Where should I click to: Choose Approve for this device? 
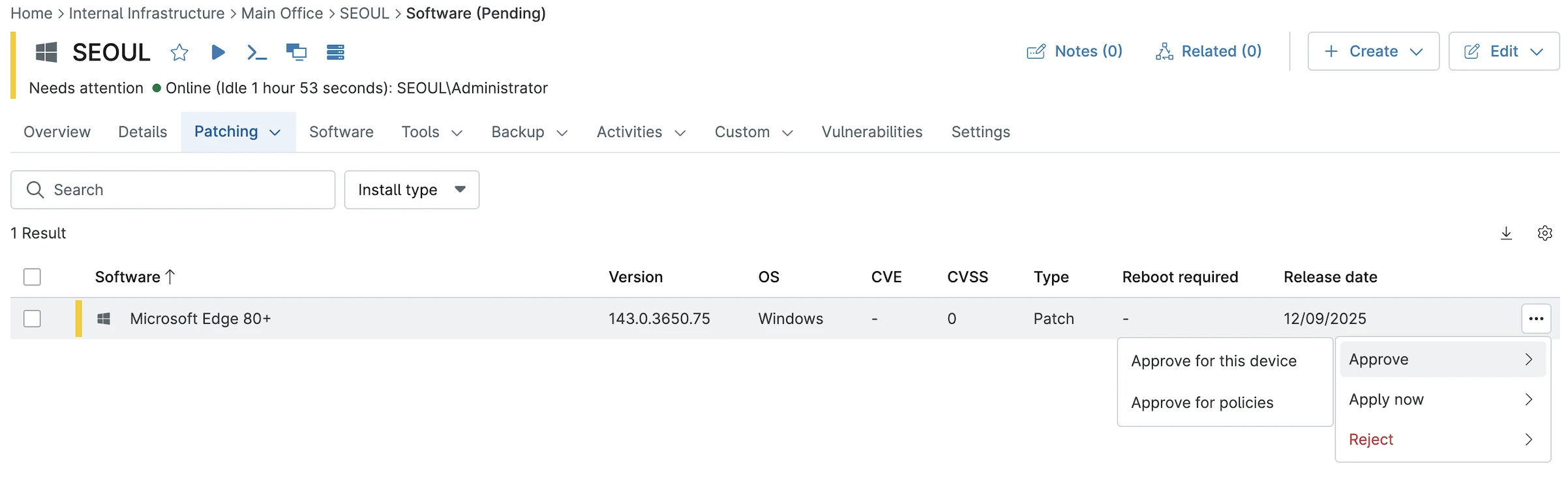1214,361
